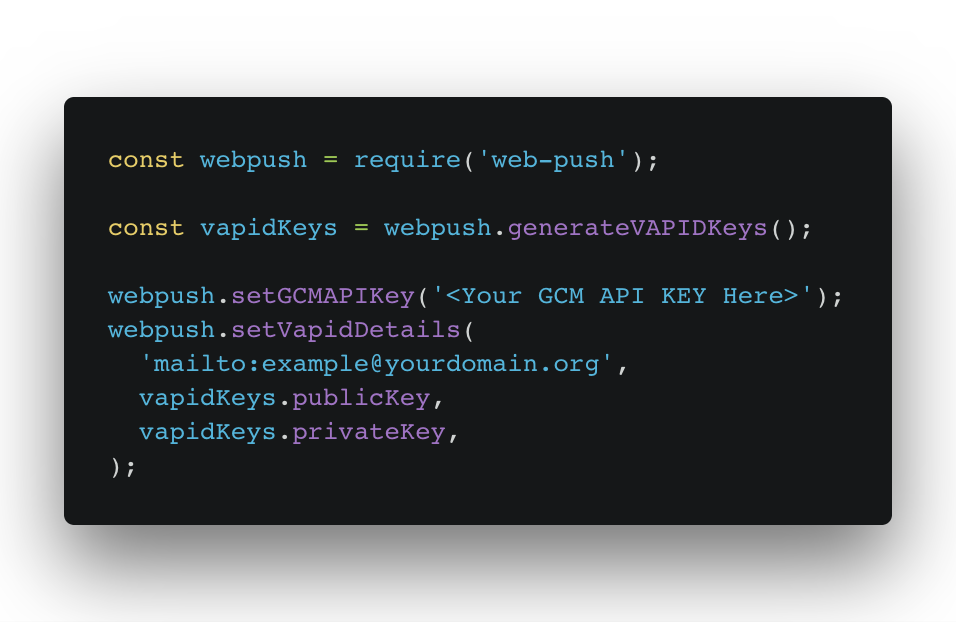956x622 pixels.
Task: Click the equals sign after 'webpush'
Action: 330,160
